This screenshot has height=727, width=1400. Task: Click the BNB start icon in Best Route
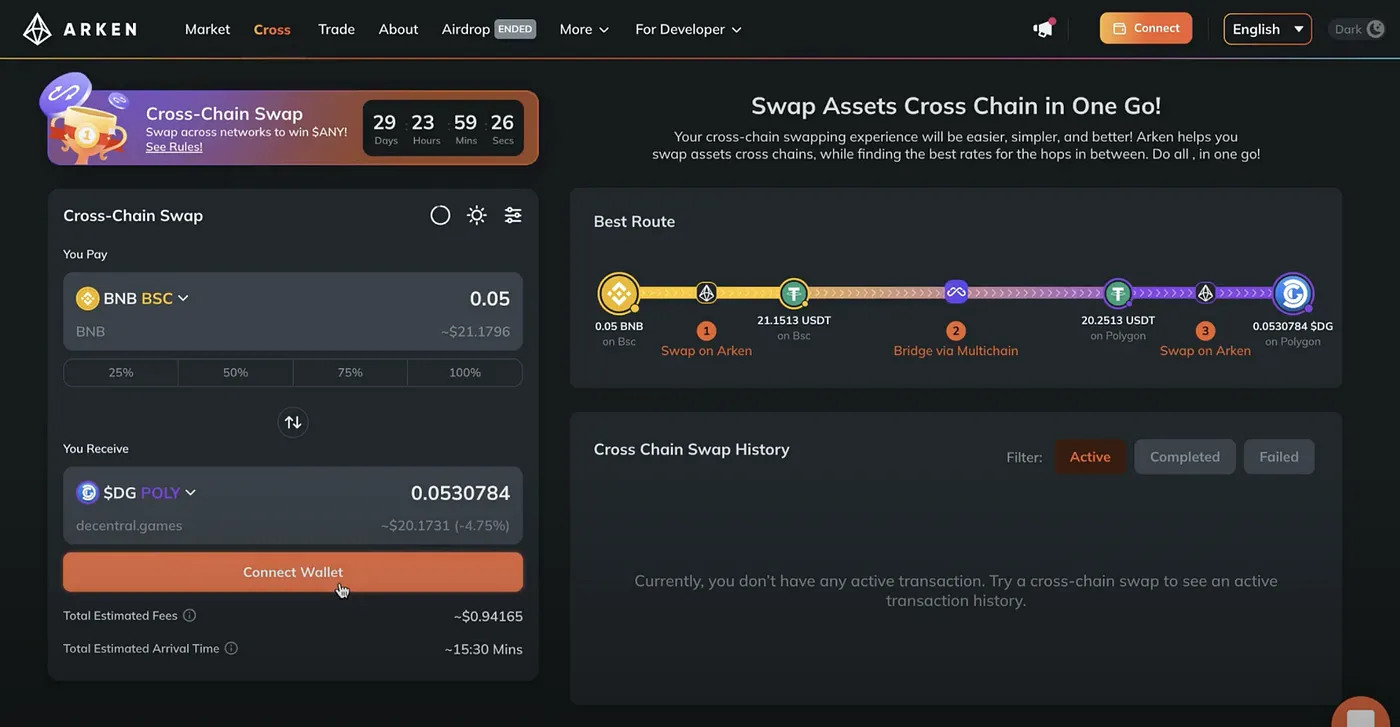tap(619, 294)
